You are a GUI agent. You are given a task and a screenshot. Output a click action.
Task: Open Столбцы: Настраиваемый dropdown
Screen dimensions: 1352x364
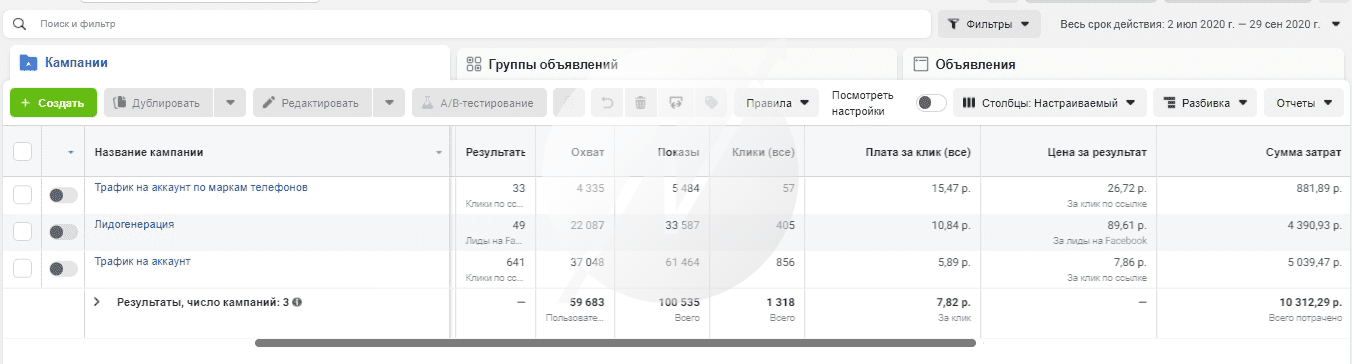(1050, 102)
